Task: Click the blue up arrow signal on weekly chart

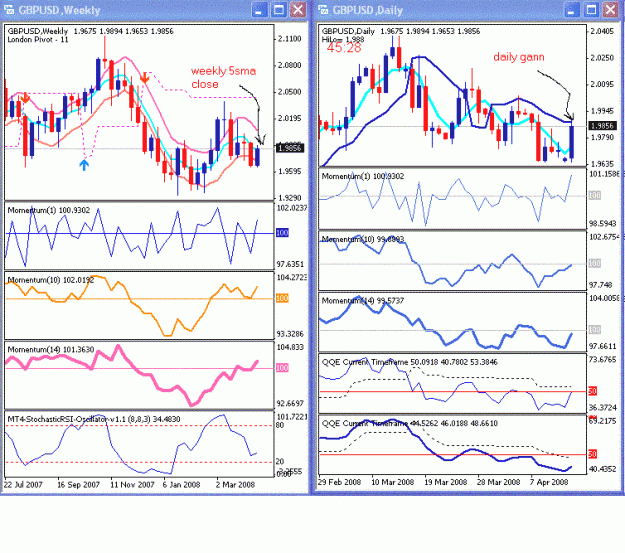Action: pyautogui.click(x=84, y=165)
